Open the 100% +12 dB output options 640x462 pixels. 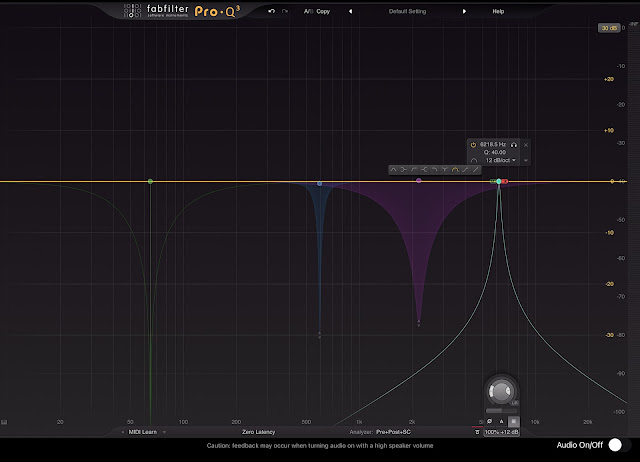tap(502, 432)
